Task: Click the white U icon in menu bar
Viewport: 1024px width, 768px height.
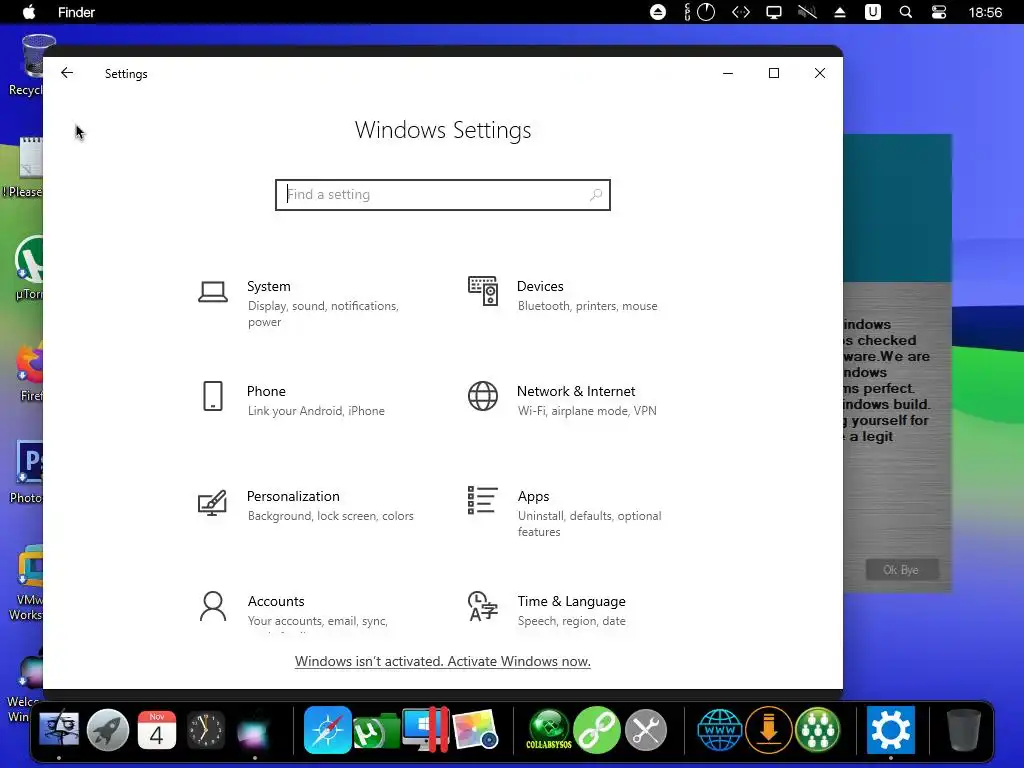Action: (x=872, y=12)
